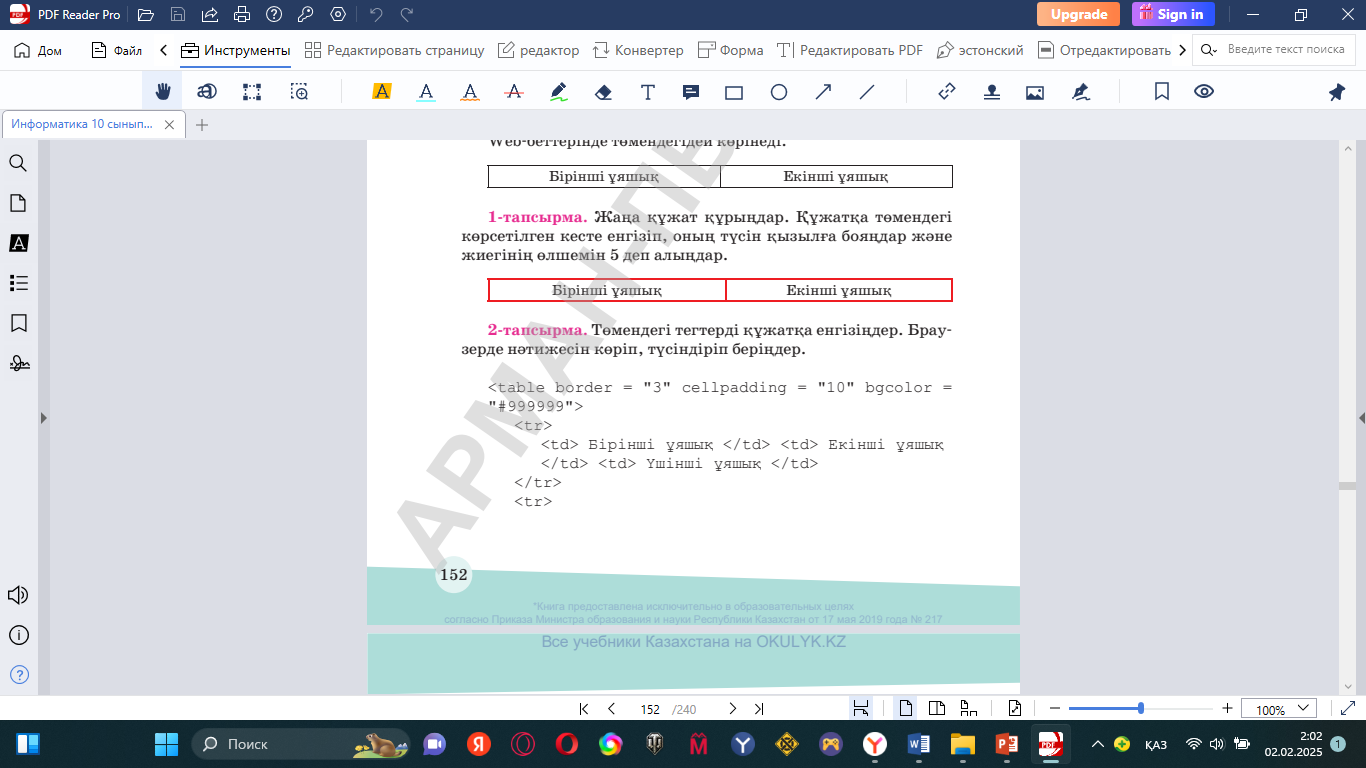Select the Strikethrough annotation tool

(515, 92)
